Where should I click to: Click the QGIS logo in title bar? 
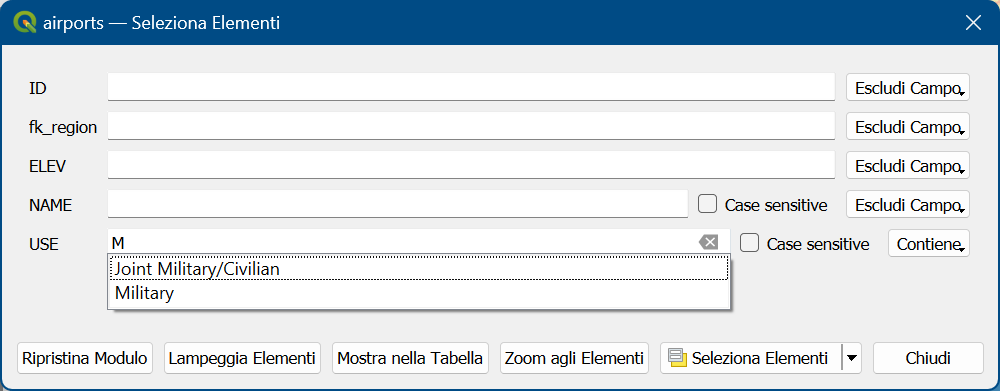click(26, 24)
